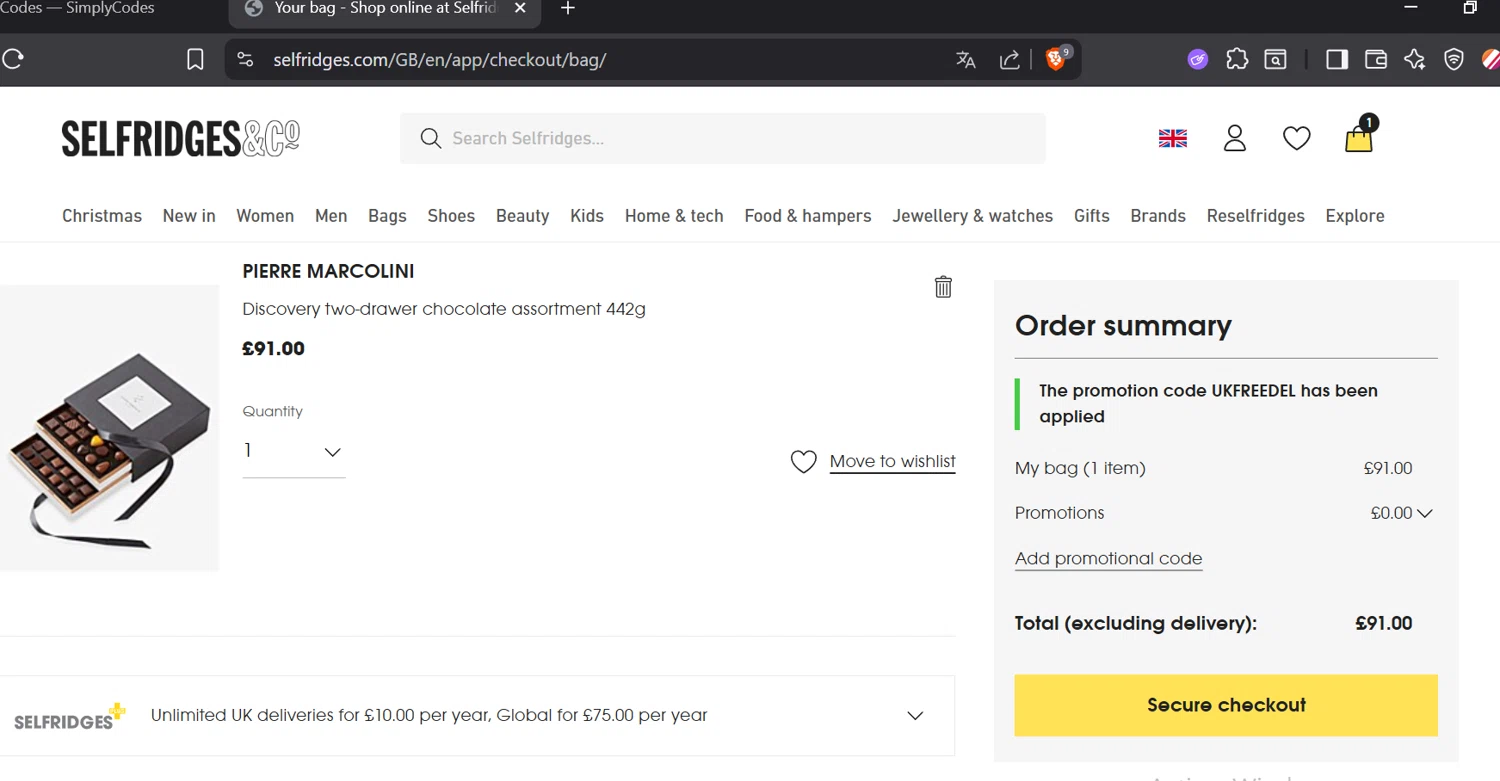
Task: Open the Men menu
Action: point(331,216)
